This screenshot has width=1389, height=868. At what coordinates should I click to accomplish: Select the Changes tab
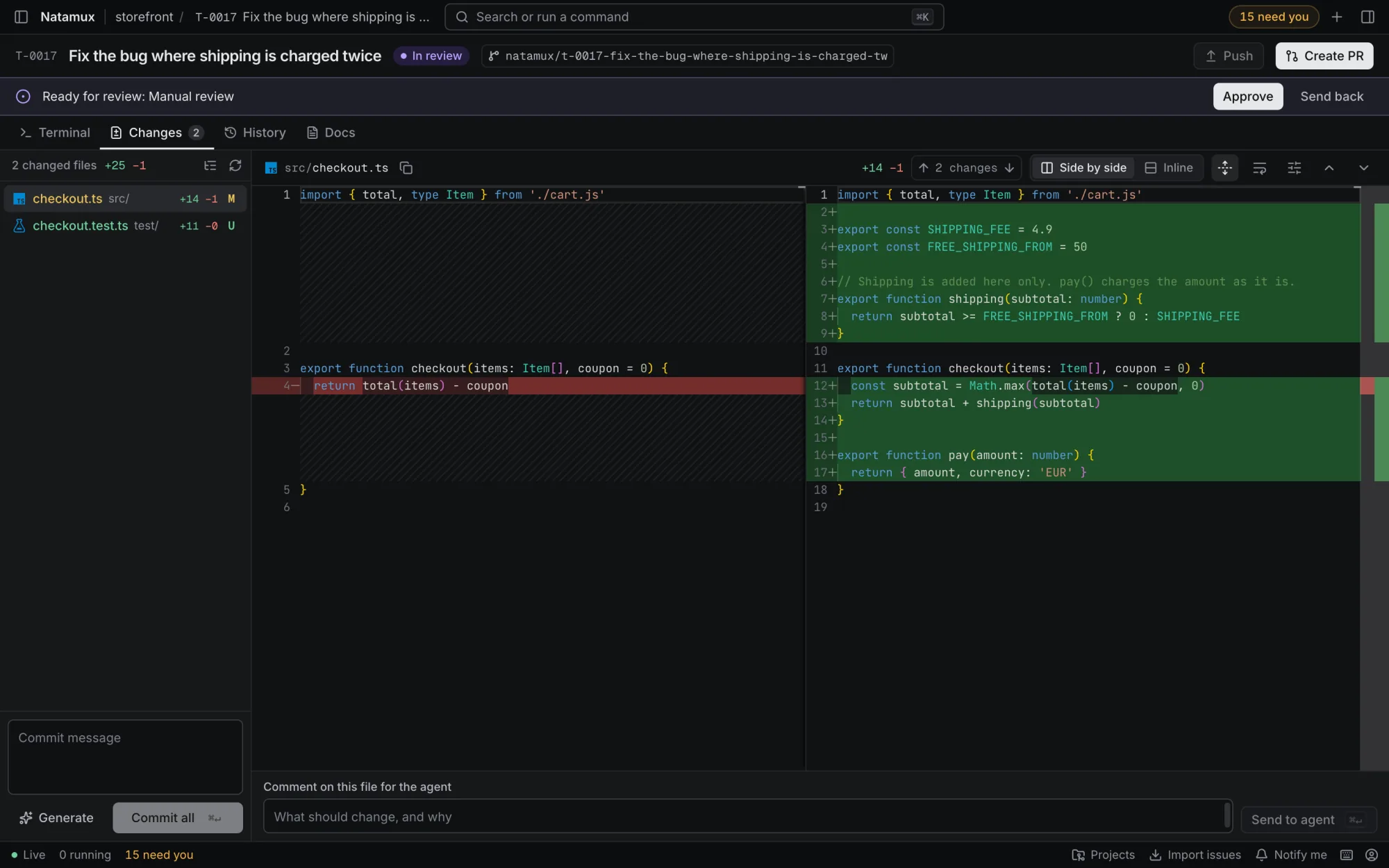tap(157, 133)
